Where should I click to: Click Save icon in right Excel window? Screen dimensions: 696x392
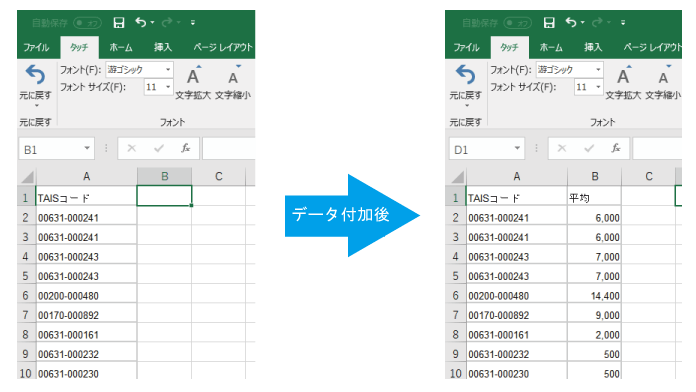click(x=549, y=23)
